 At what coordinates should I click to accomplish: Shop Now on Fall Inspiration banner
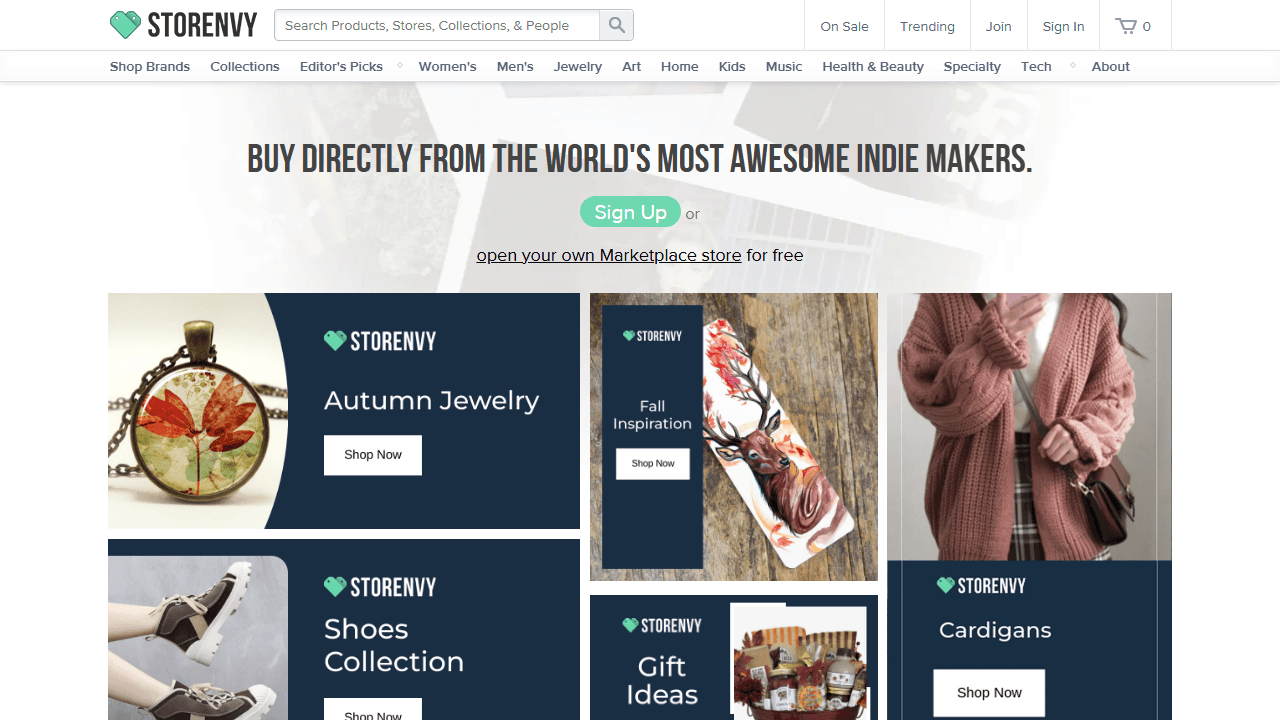pos(652,463)
